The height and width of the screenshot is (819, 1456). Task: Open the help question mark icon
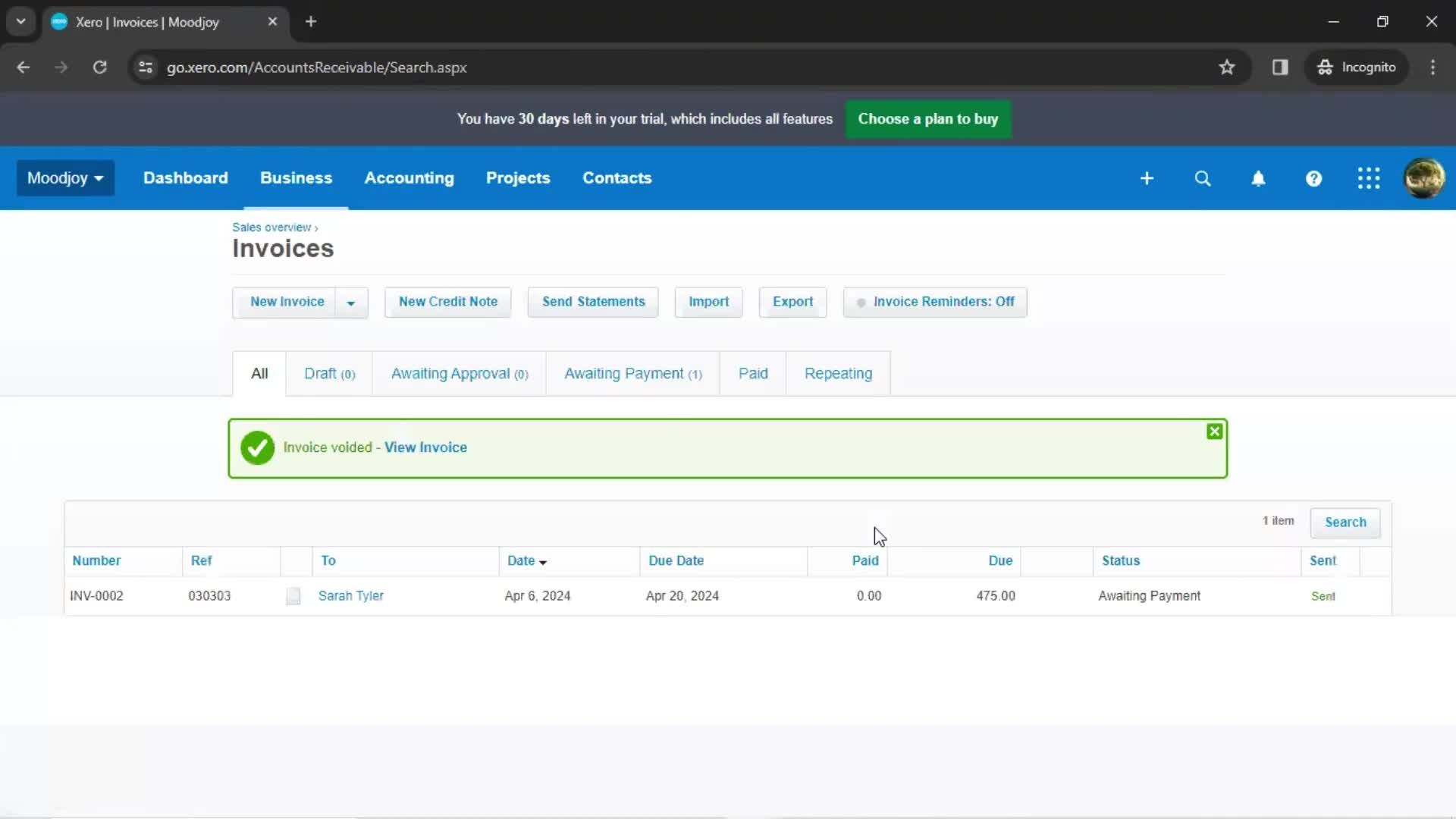[1313, 178]
